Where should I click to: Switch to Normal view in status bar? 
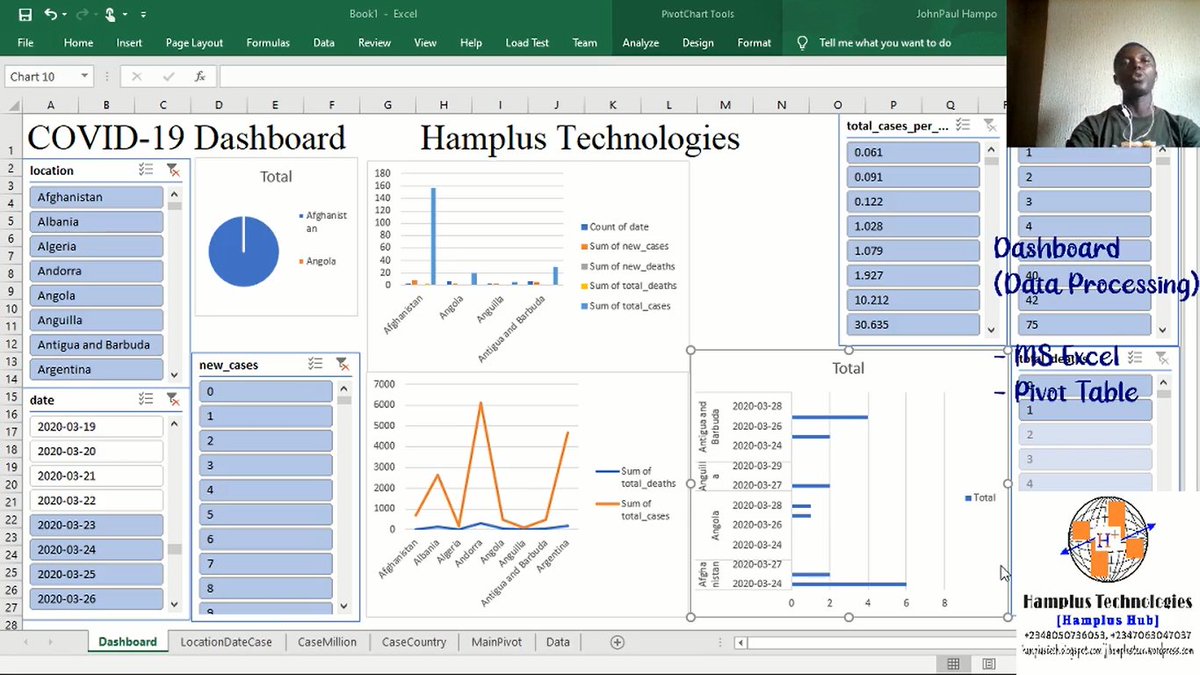954,664
